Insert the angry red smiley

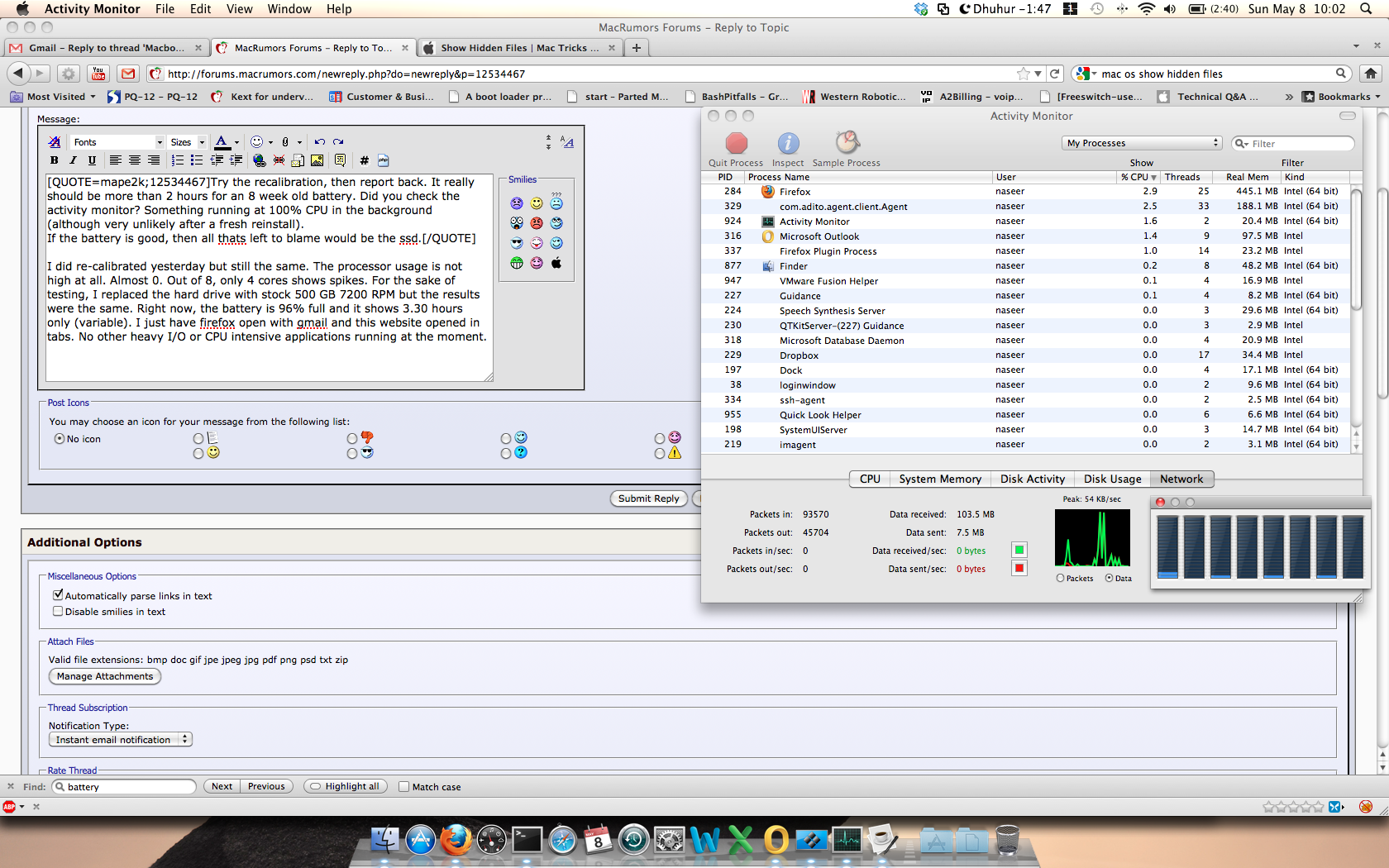click(x=537, y=223)
